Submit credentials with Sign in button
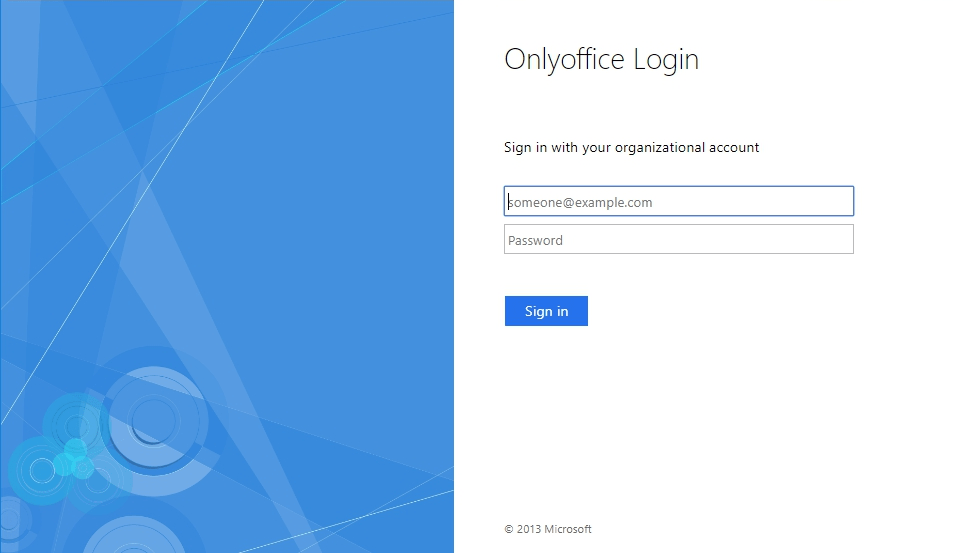 546,311
